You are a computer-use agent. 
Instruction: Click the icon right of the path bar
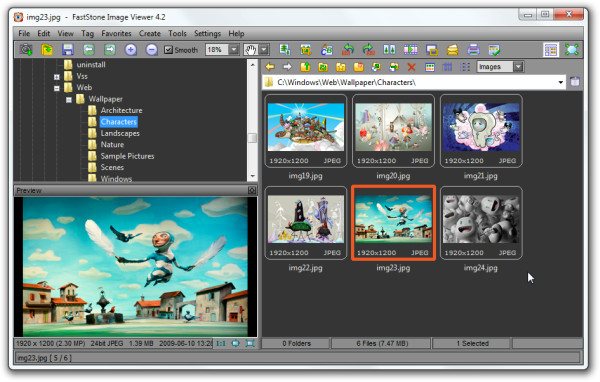[x=574, y=82]
